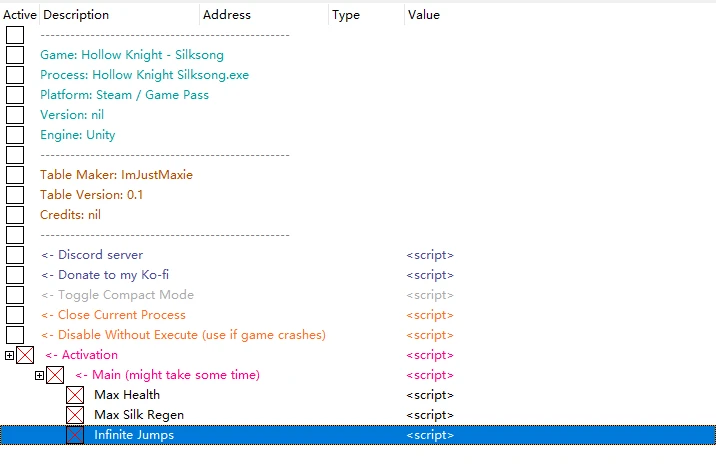Click the script value of Main
The image size is (716, 469).
[x=430, y=375]
